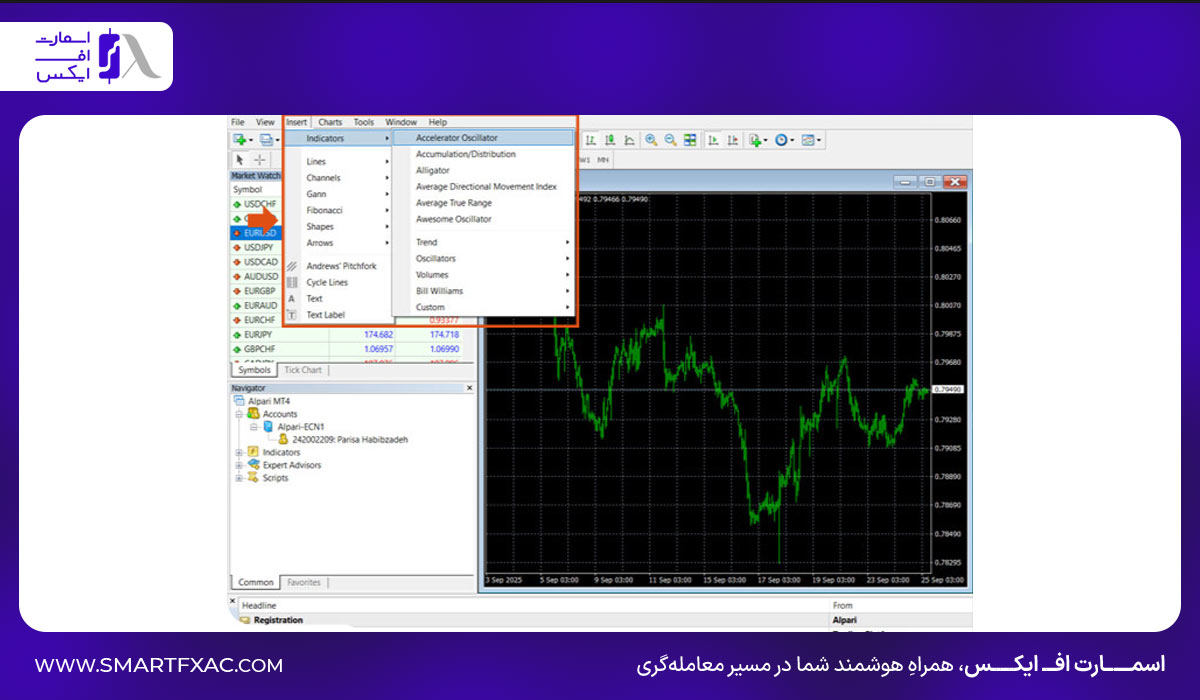Image resolution: width=1200 pixels, height=700 pixels.
Task: Toggle the chart shift icon
Action: [733, 140]
